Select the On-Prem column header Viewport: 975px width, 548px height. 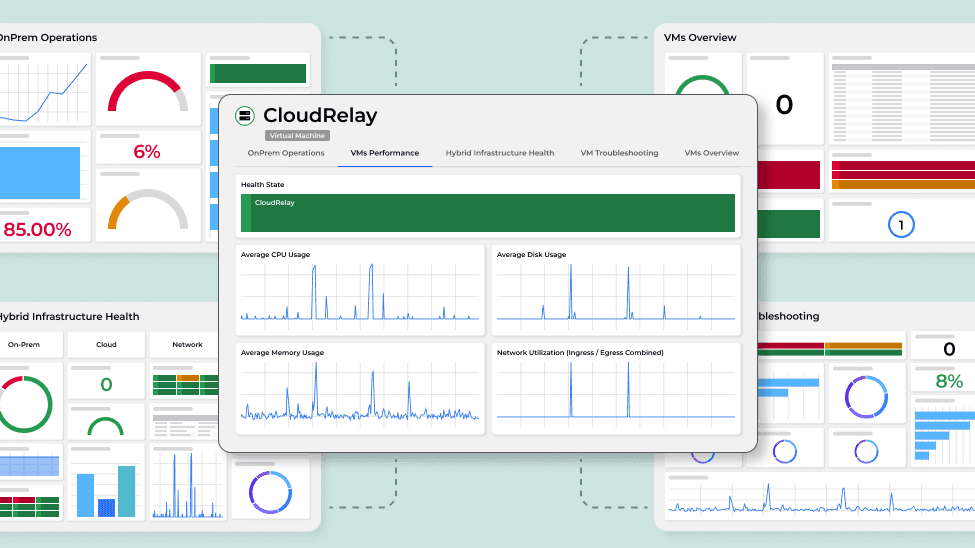pos(24,345)
